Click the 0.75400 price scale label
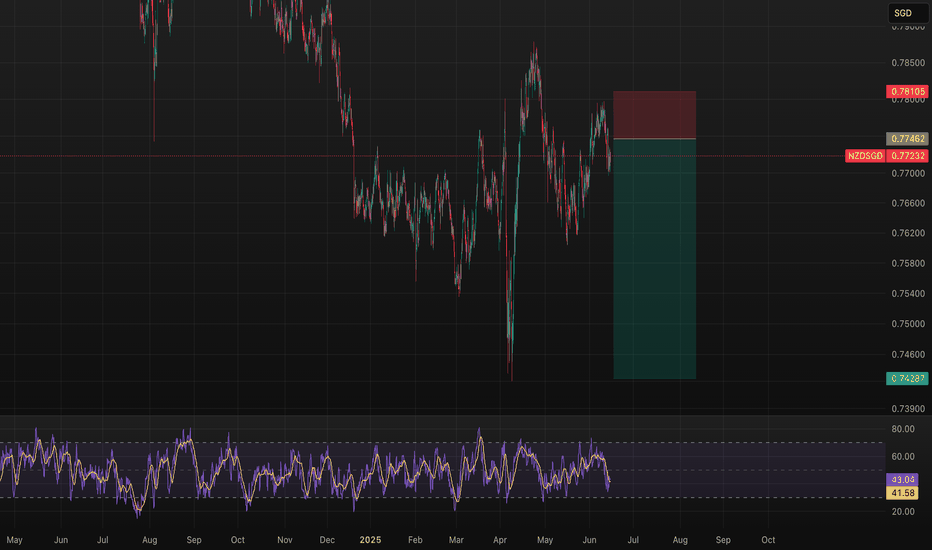 click(908, 294)
